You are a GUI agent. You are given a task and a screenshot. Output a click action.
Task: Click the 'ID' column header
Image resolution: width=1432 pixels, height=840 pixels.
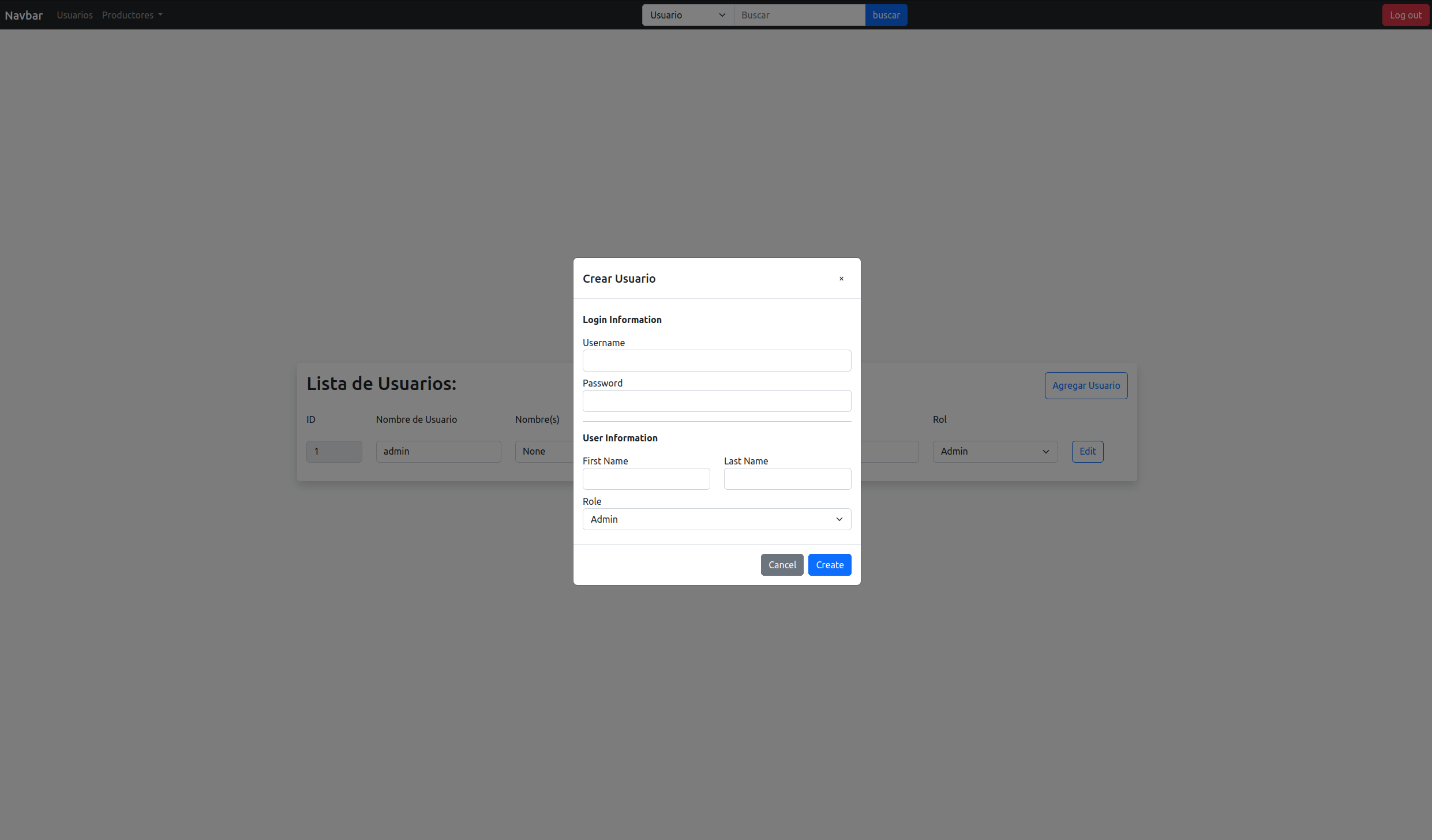311,419
